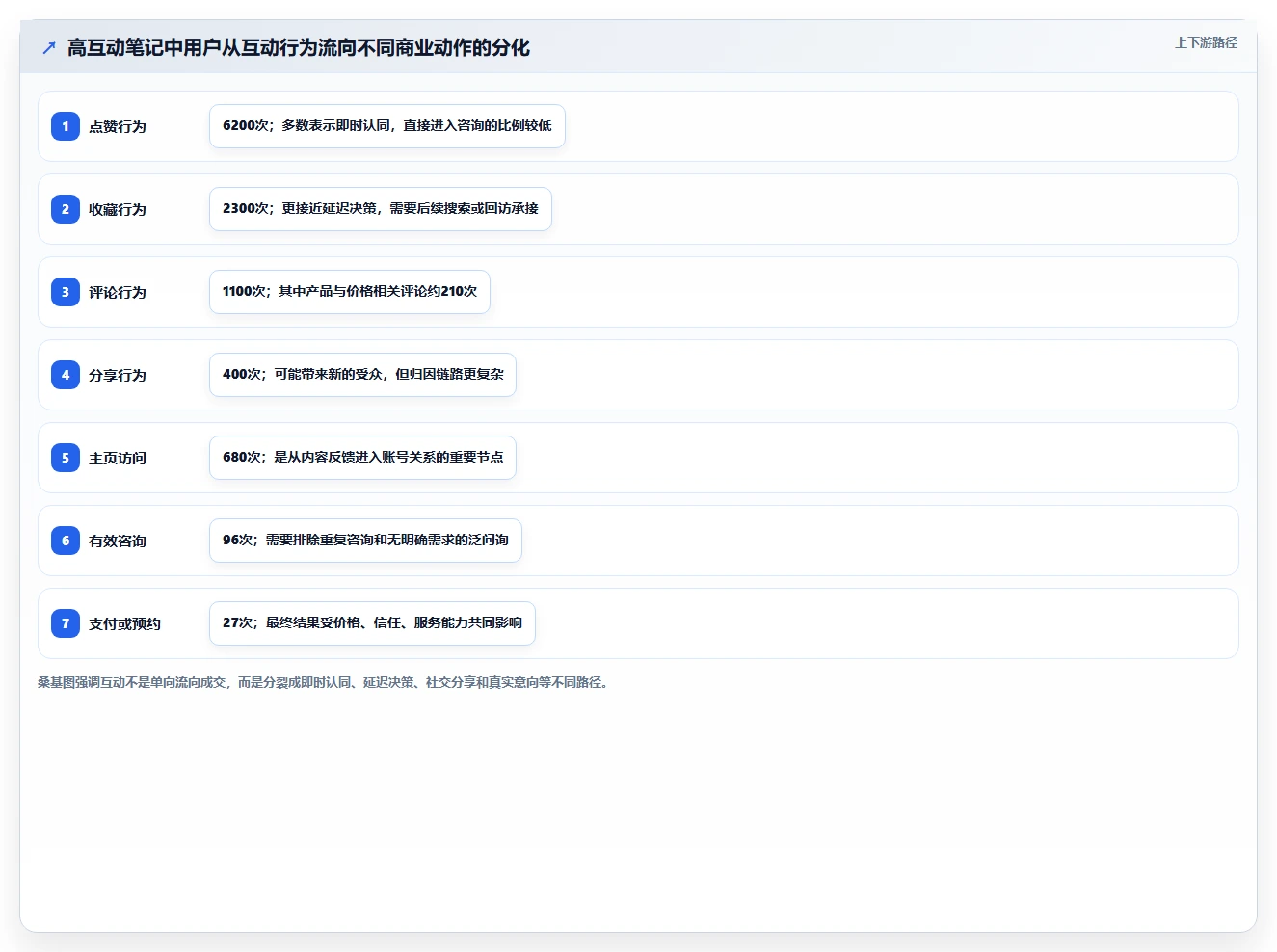Viewport: 1277px width, 952px height.
Task: Click the 支付或预约 label
Action: click(x=124, y=623)
